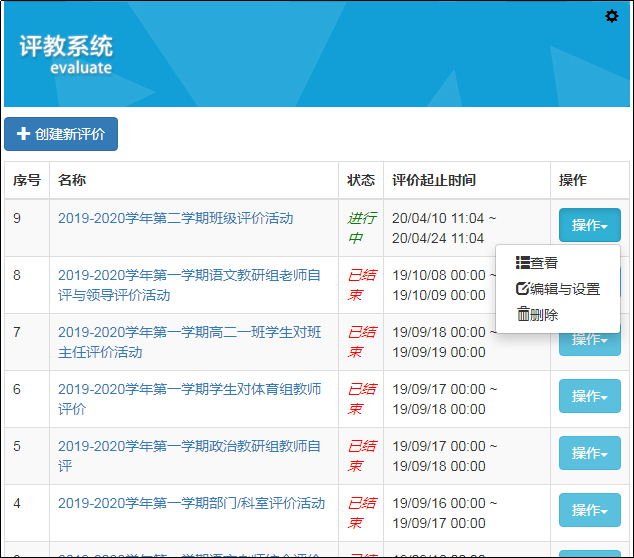Click the 删除 trash icon
Screen dimensions: 634x558
(523, 314)
